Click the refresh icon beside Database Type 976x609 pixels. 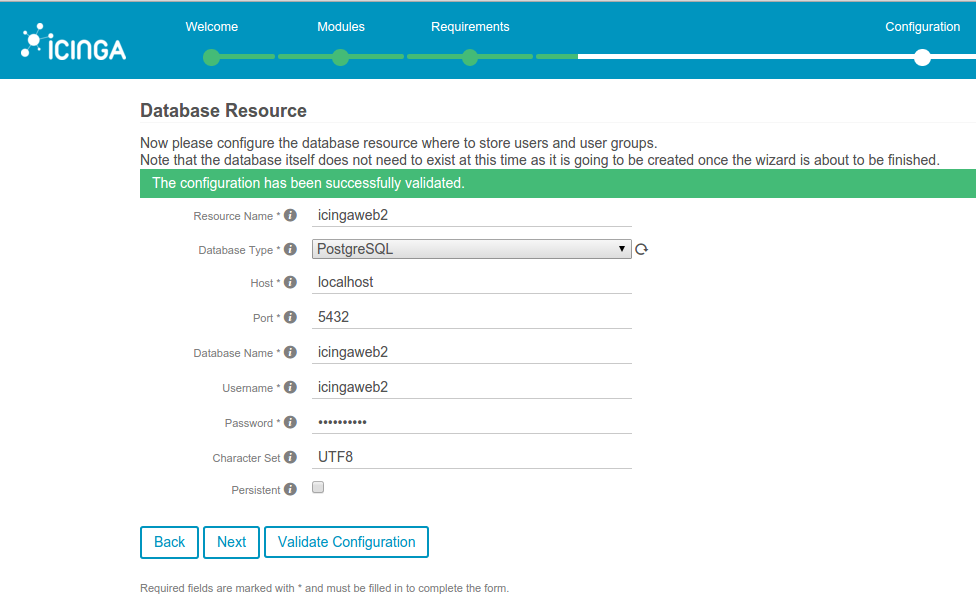tap(642, 249)
